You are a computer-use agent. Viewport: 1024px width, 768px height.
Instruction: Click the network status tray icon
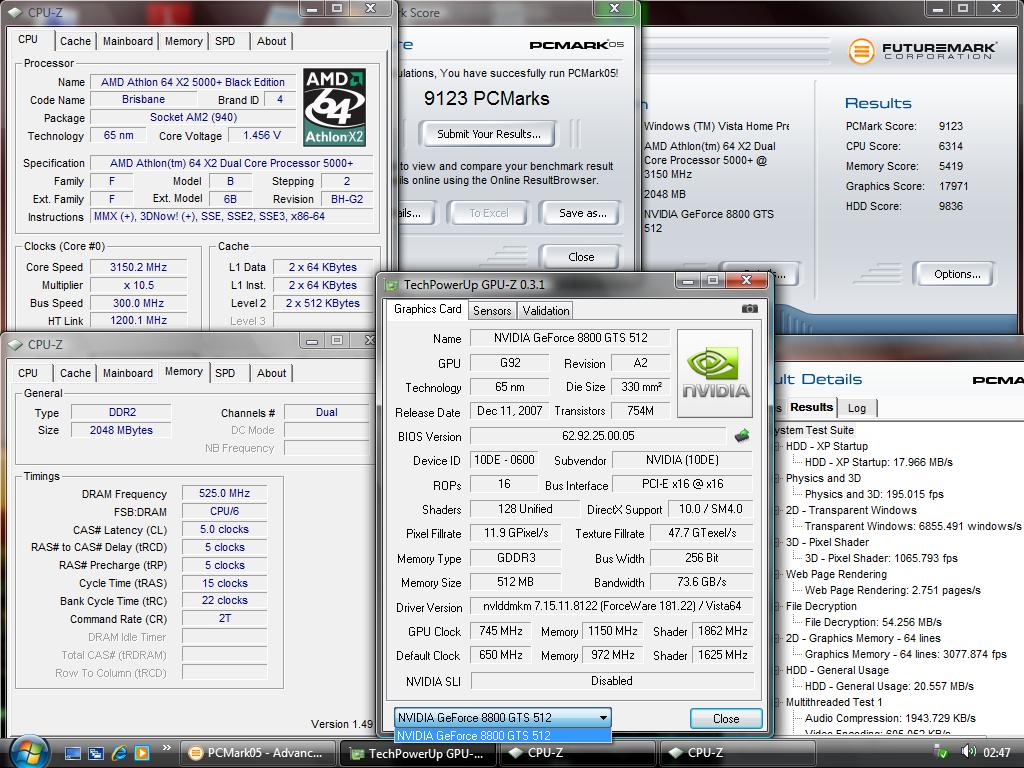point(942,752)
